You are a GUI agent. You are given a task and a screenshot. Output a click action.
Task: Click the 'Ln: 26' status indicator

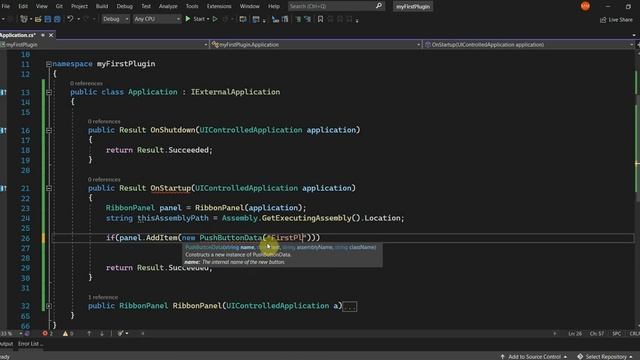[575, 334]
